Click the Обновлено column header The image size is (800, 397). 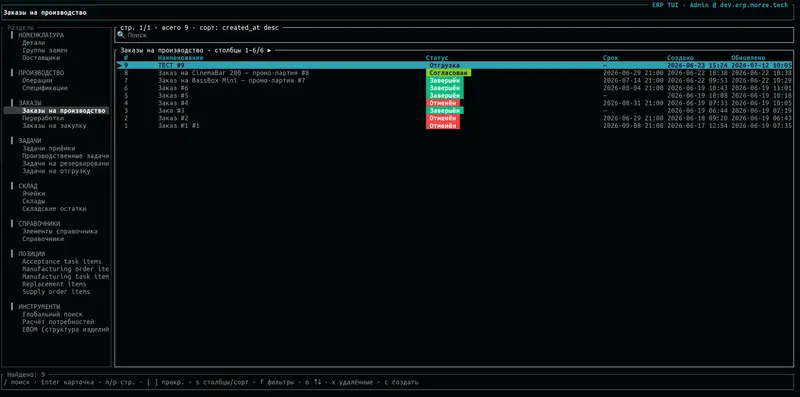click(748, 58)
